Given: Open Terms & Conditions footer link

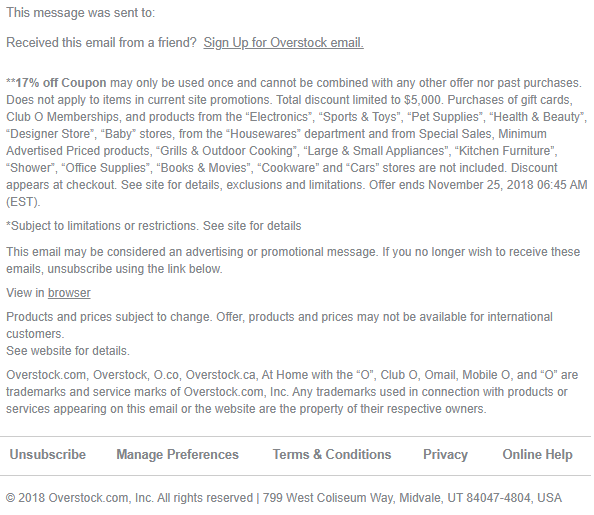Looking at the screenshot, I should [332, 454].
